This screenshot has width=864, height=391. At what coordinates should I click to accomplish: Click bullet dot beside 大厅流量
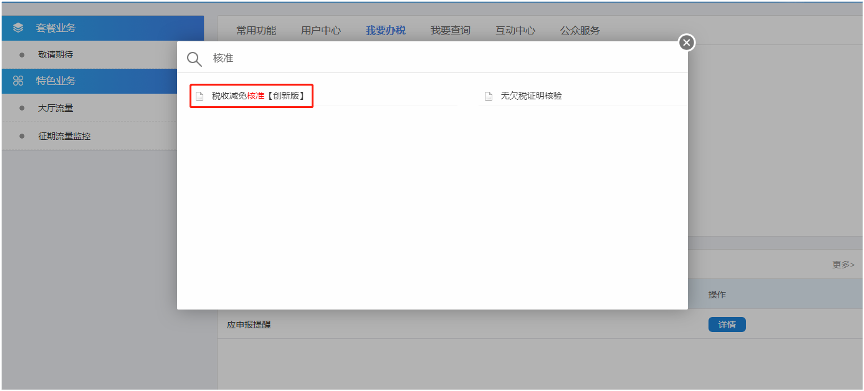click(x=21, y=108)
